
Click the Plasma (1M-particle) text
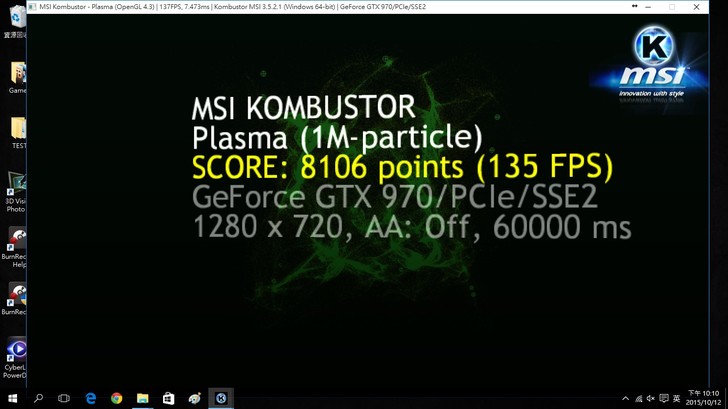point(337,138)
